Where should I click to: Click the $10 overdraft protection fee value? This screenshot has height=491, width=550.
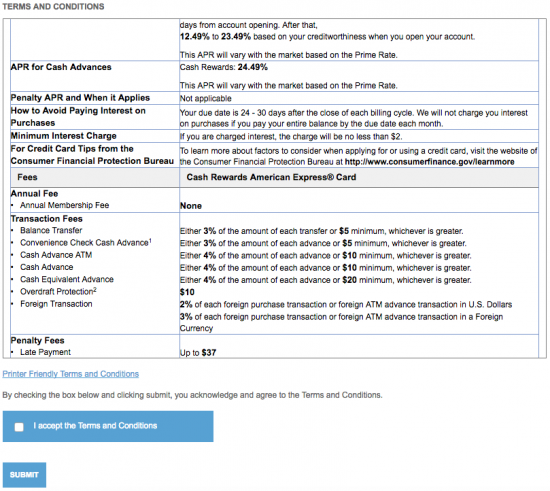point(187,292)
